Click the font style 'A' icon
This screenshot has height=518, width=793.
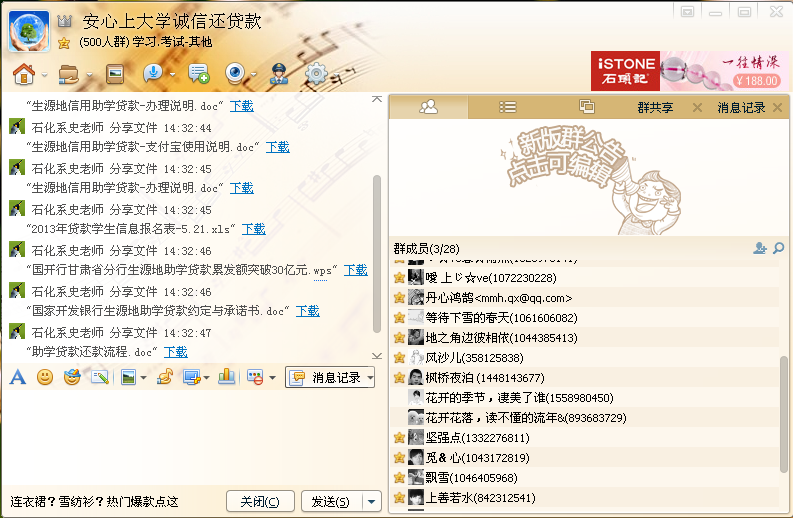(x=17, y=377)
